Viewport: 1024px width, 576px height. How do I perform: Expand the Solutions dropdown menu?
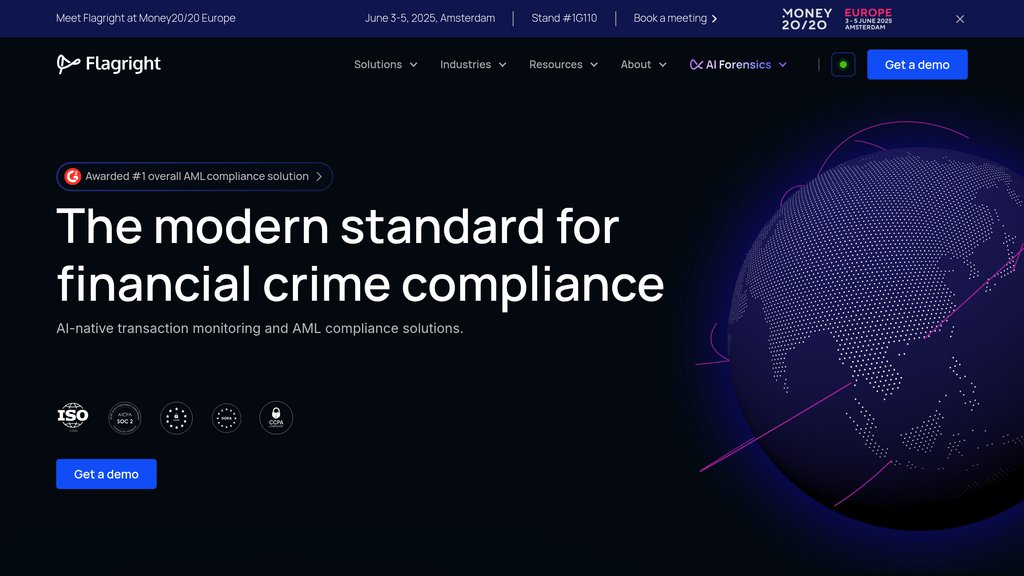pyautogui.click(x=386, y=65)
